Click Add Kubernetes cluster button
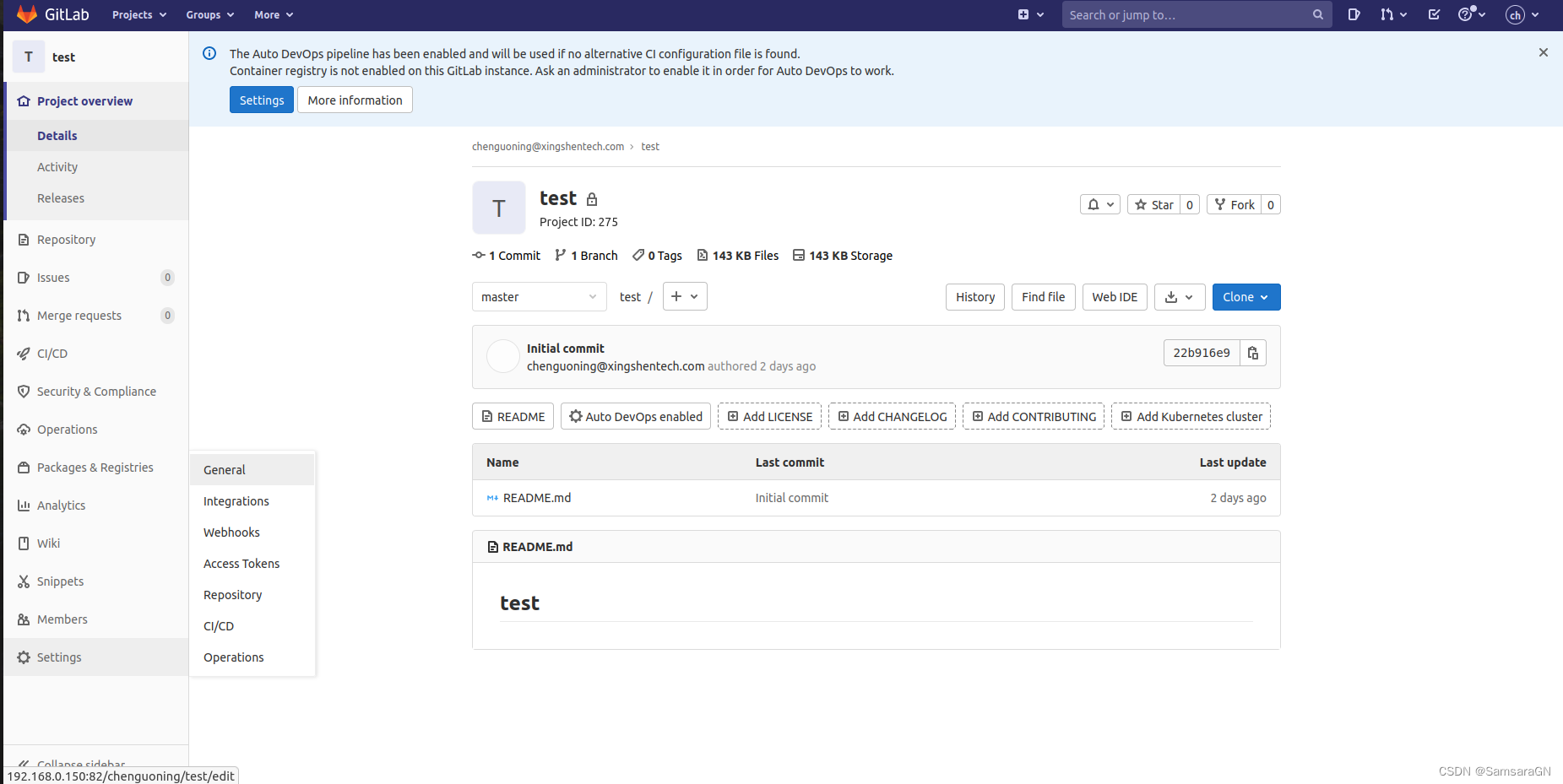This screenshot has width=1563, height=784. click(x=1191, y=416)
